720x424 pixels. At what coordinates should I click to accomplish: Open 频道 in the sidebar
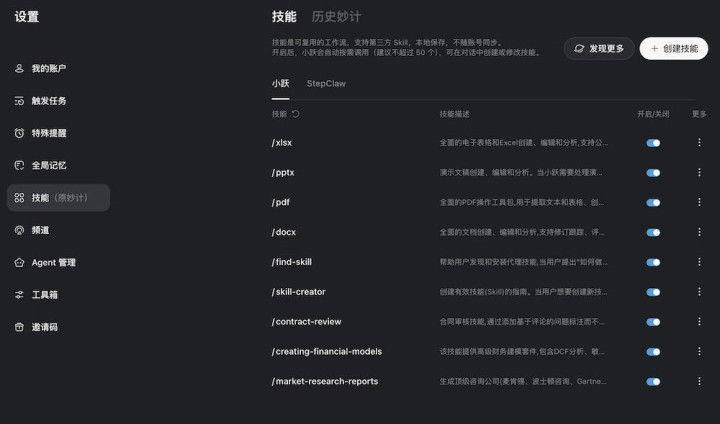(x=58, y=230)
